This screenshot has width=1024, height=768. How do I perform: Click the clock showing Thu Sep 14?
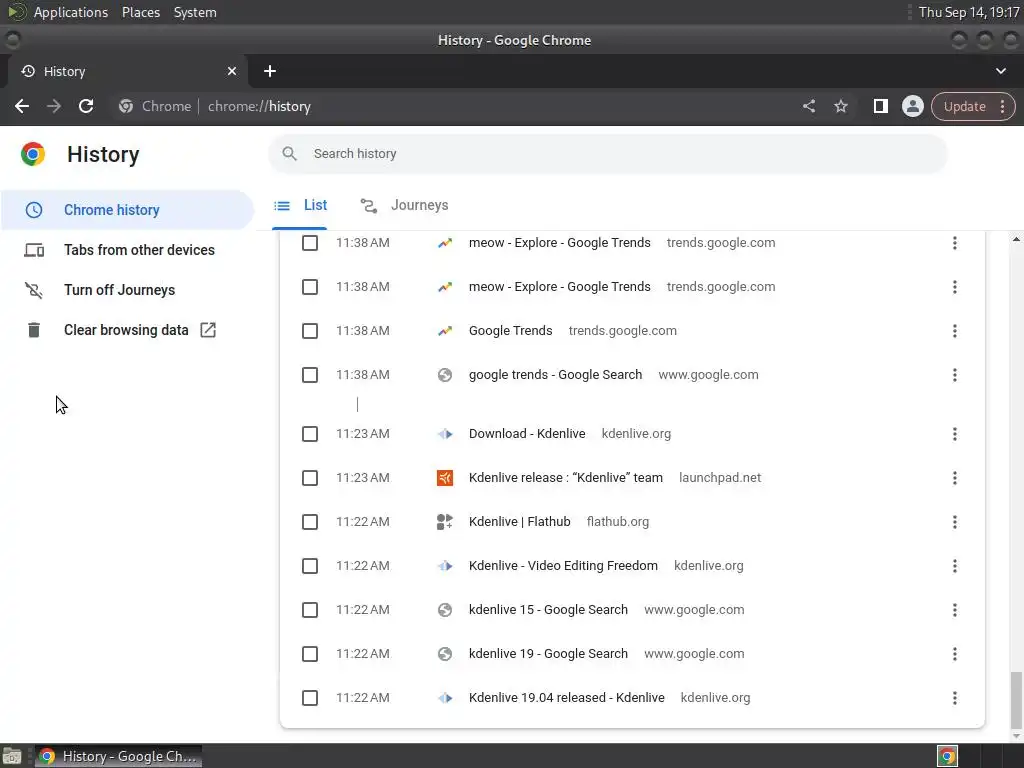[x=968, y=12]
